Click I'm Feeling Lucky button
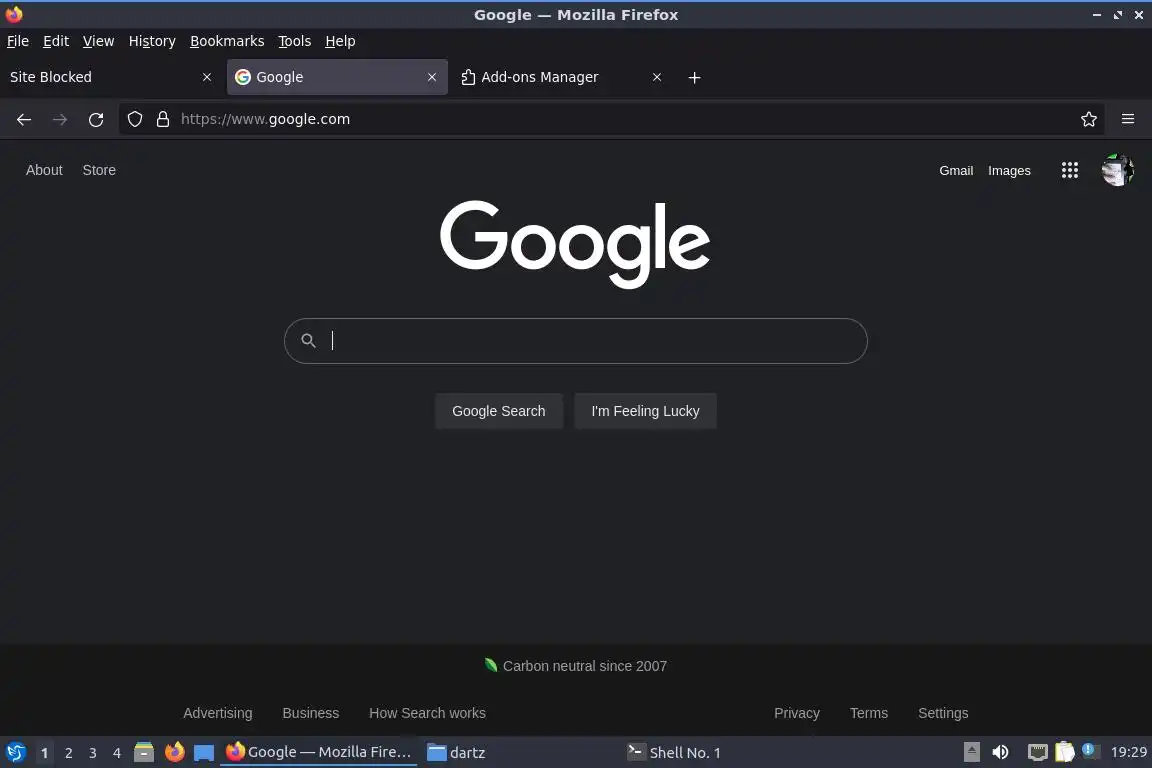This screenshot has width=1152, height=768. (645, 411)
